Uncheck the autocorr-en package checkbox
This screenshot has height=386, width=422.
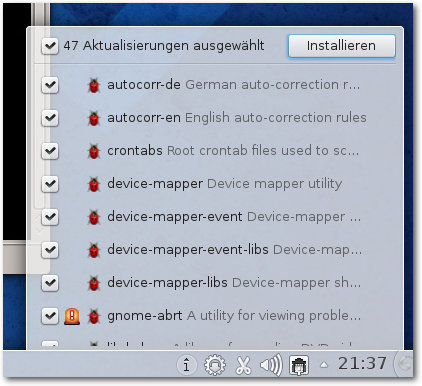point(50,118)
